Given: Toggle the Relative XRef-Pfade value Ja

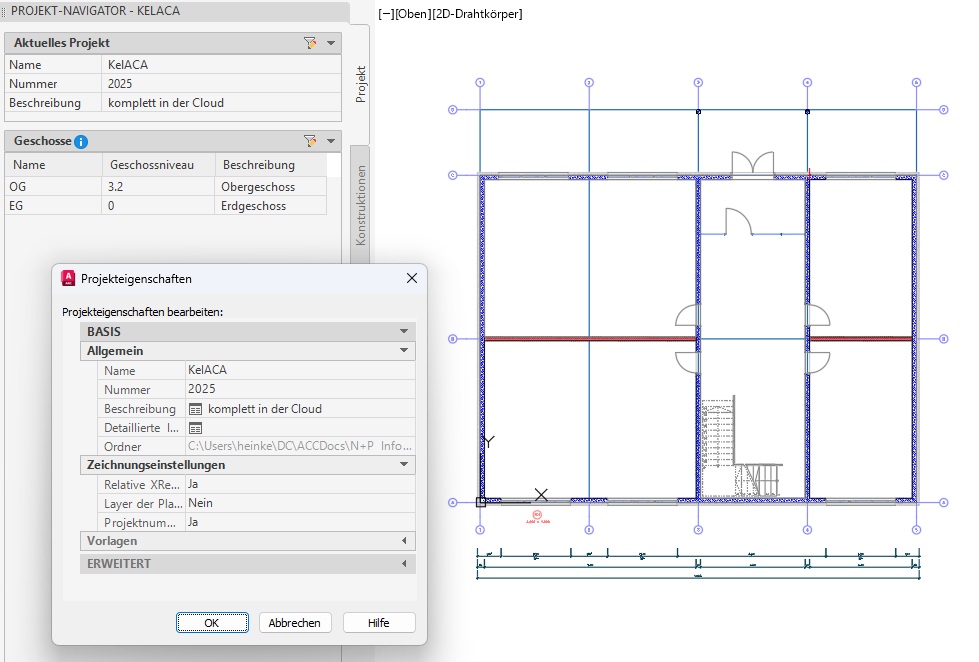Looking at the screenshot, I should coord(300,484).
